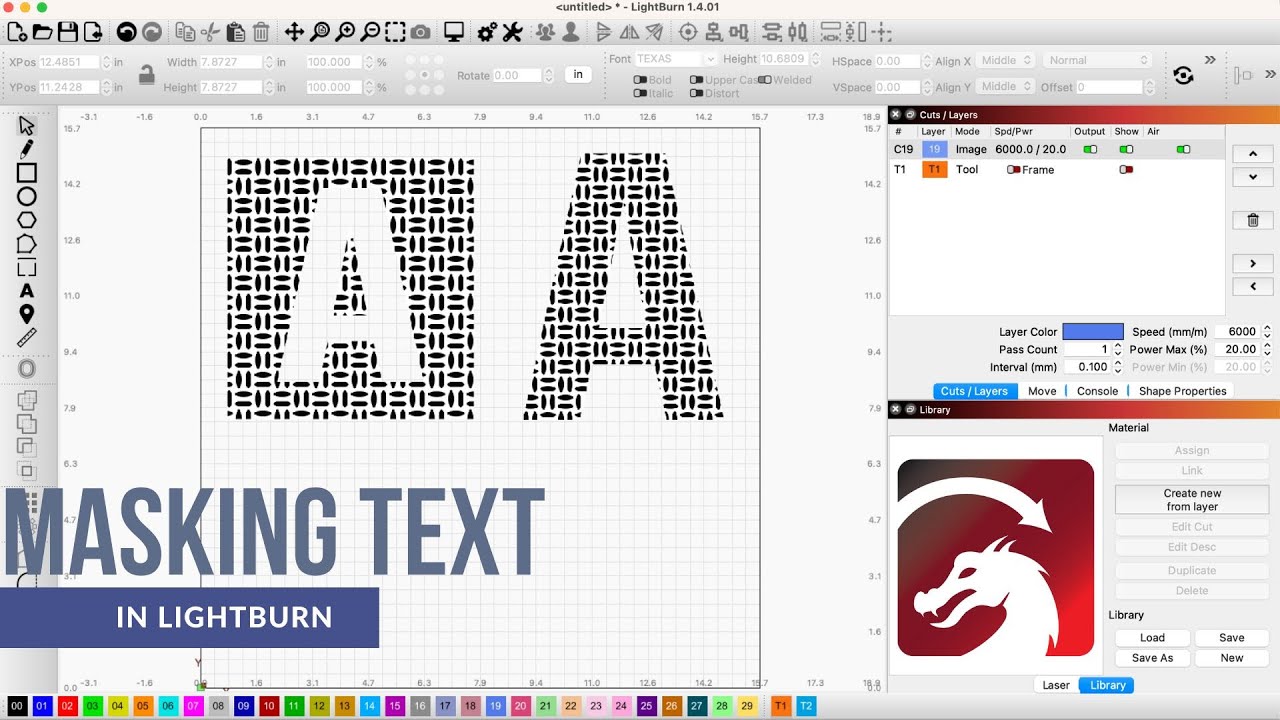Open Device Settings wrench and screwdriver icon
The width and height of the screenshot is (1280, 720).
(x=512, y=33)
